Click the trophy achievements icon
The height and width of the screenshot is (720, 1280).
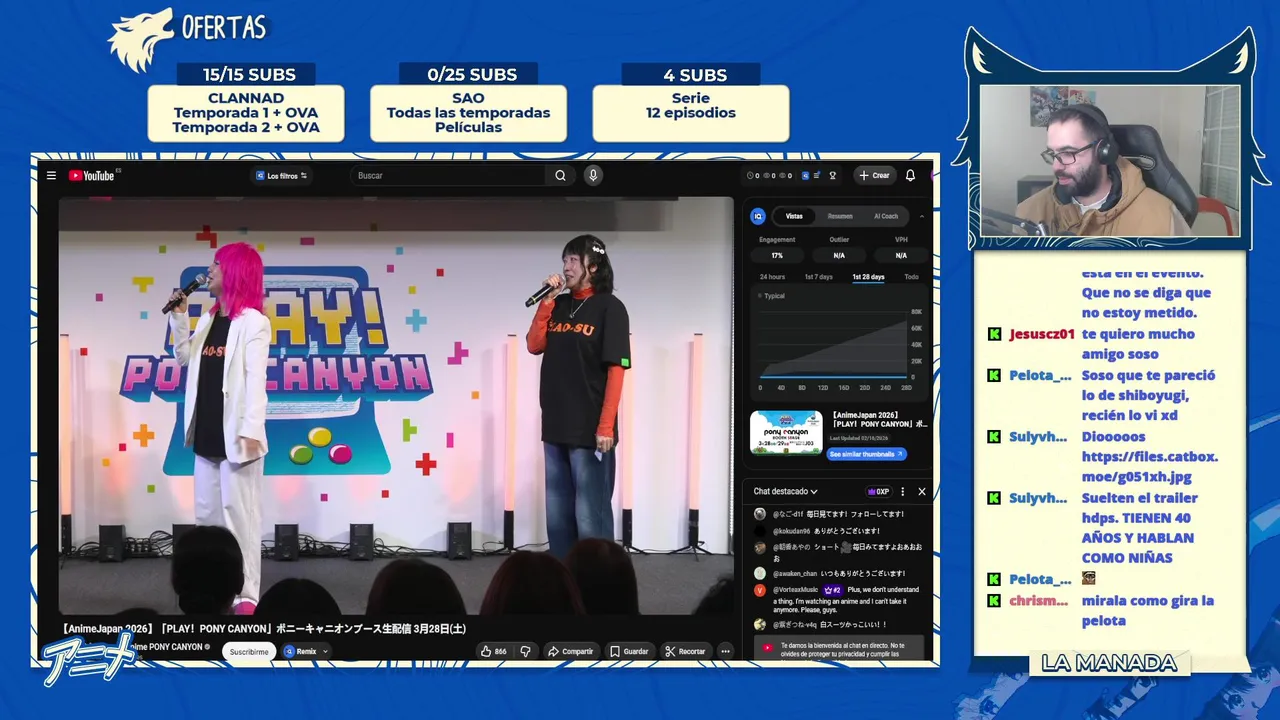pos(832,176)
